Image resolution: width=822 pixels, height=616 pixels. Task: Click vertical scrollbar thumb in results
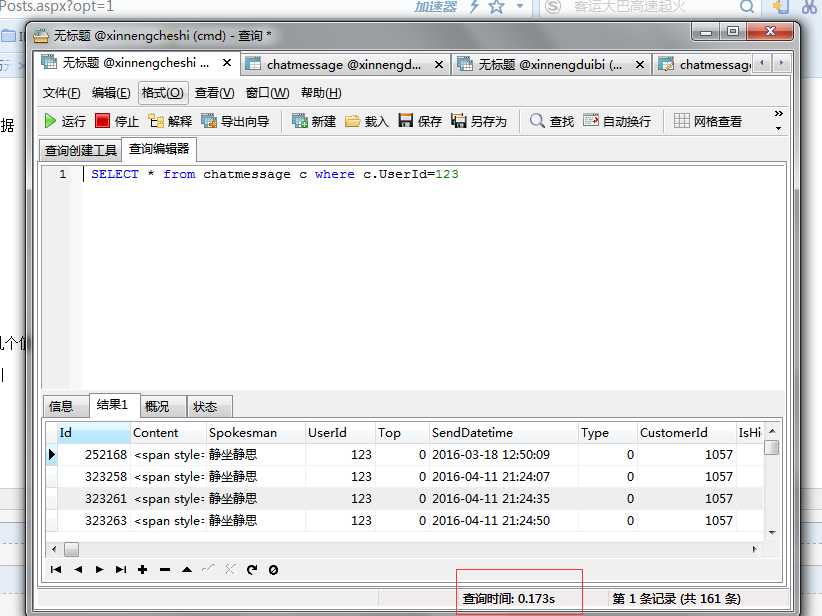click(x=772, y=447)
